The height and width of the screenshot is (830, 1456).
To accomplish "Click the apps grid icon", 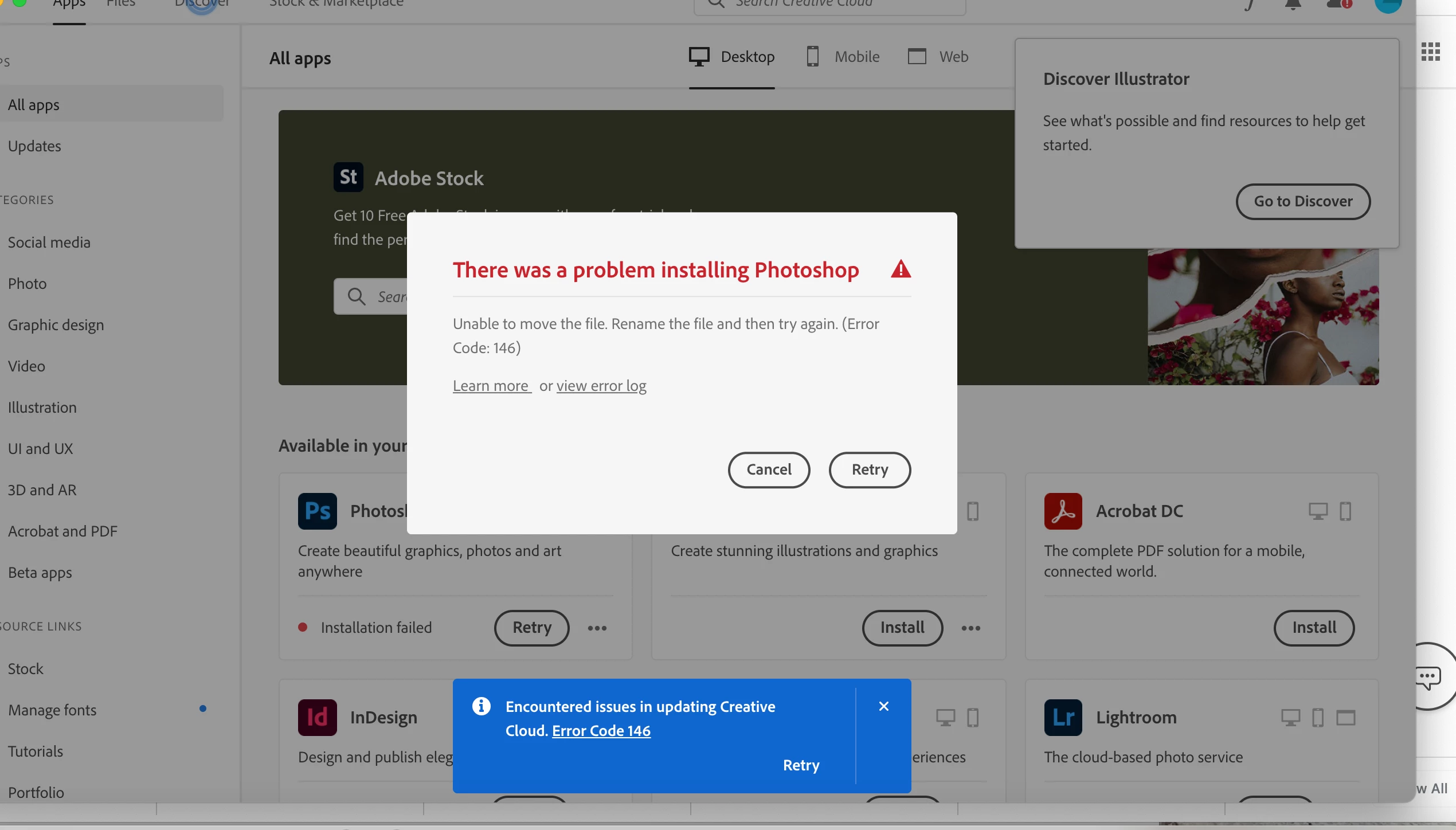I will [x=1431, y=52].
